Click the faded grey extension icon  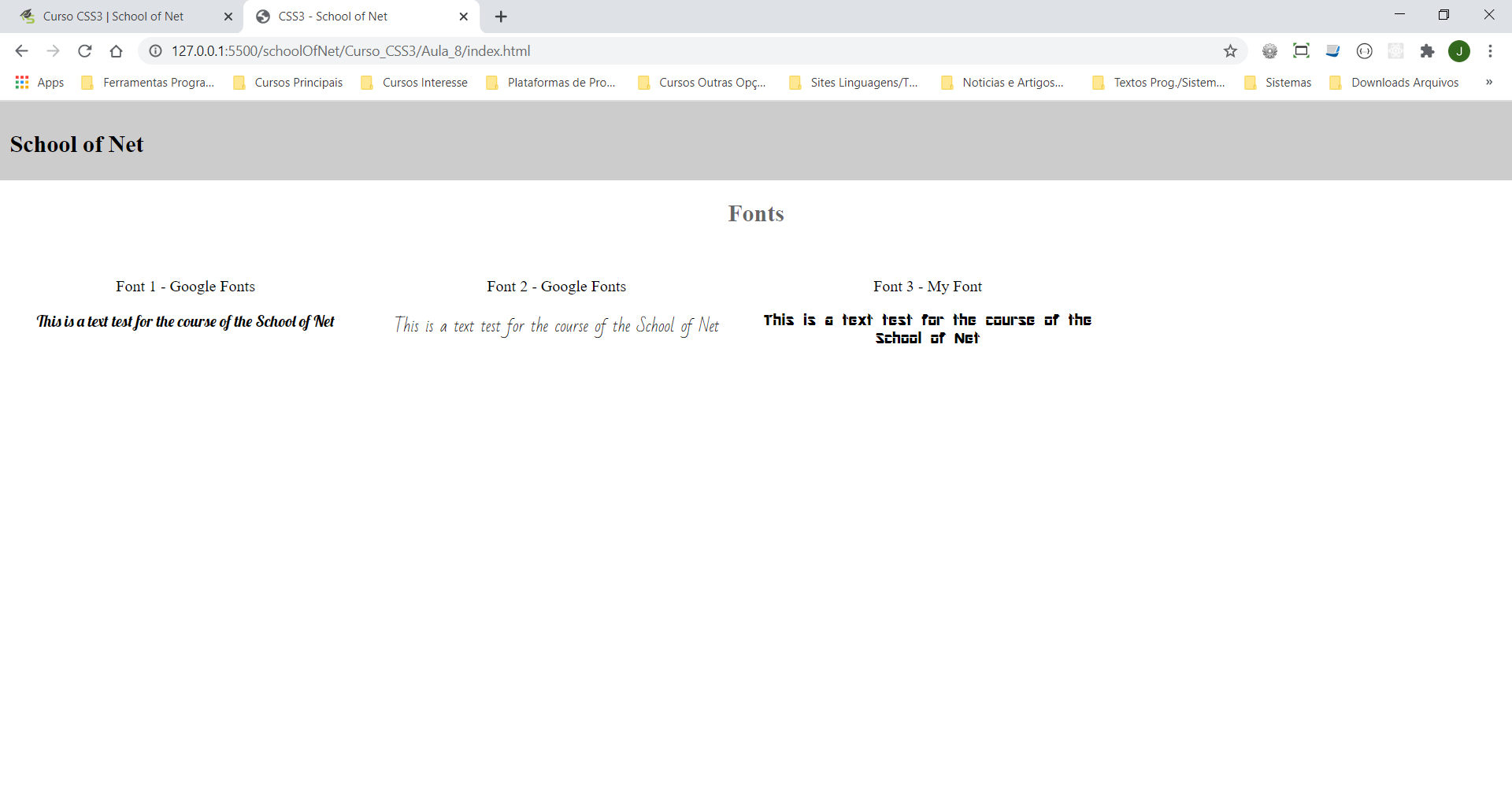pyautogui.click(x=1395, y=51)
